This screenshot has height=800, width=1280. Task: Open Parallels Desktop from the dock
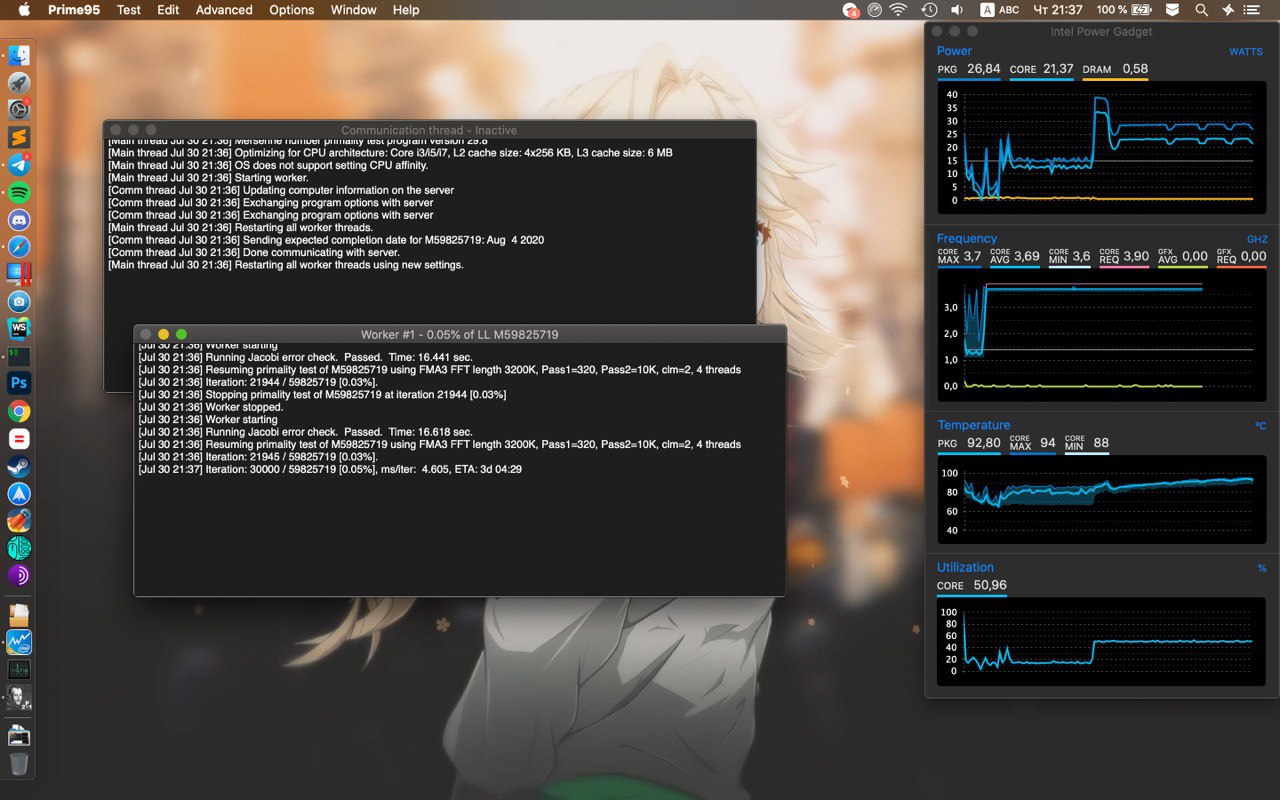[19, 273]
